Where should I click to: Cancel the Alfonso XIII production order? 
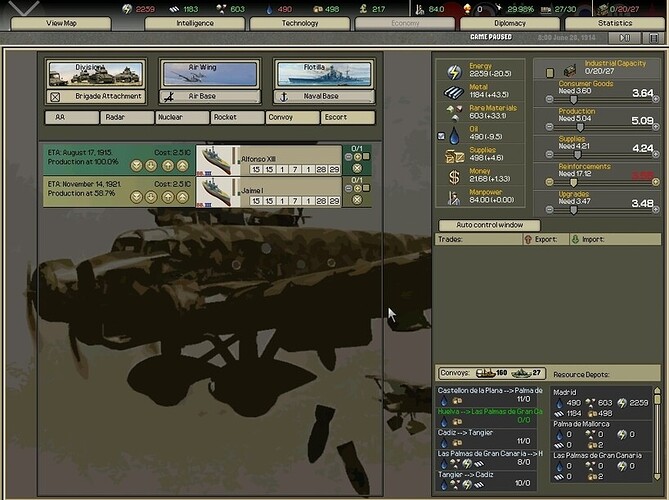(358, 168)
